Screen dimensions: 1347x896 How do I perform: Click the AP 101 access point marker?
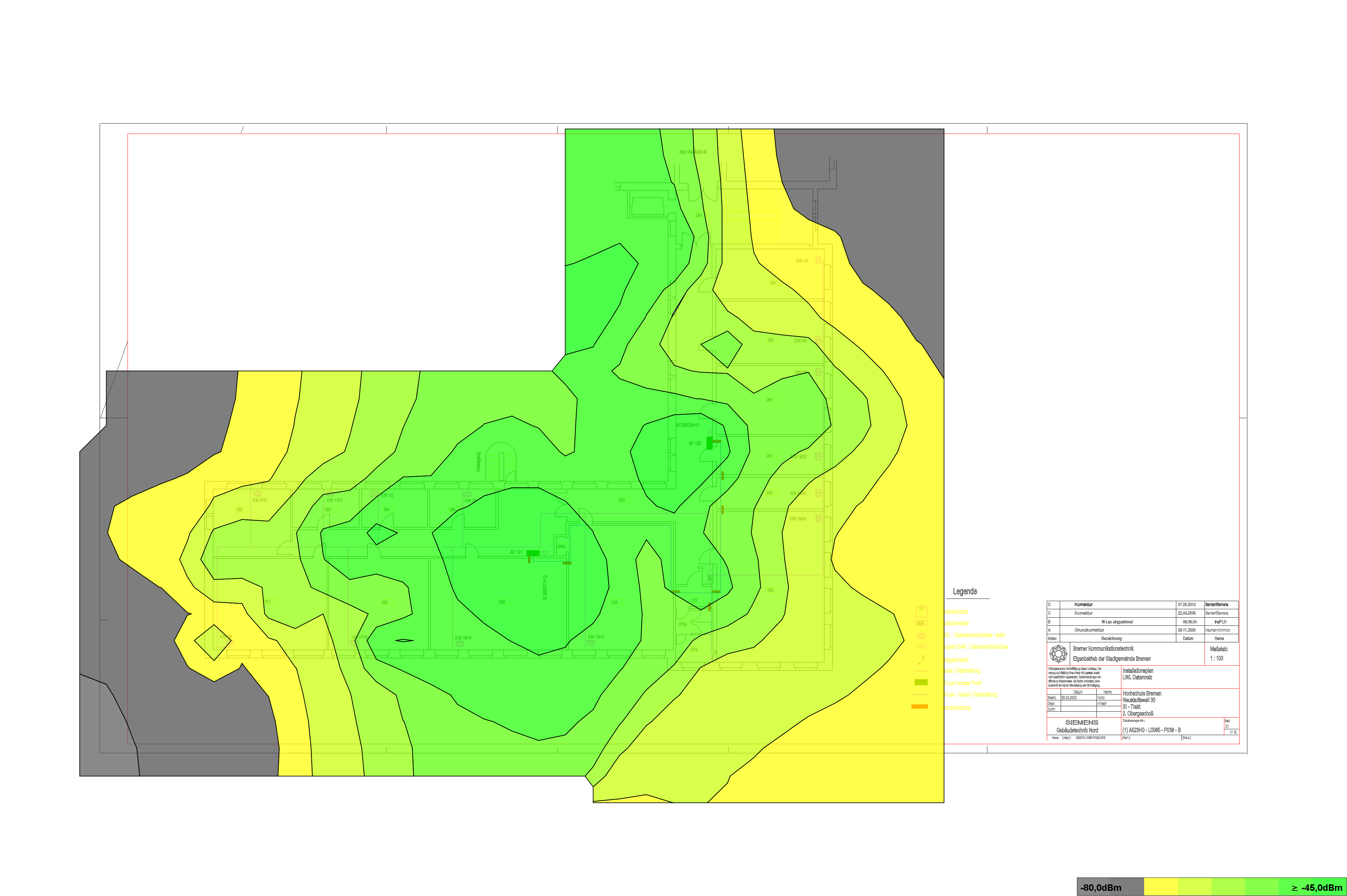tap(532, 553)
